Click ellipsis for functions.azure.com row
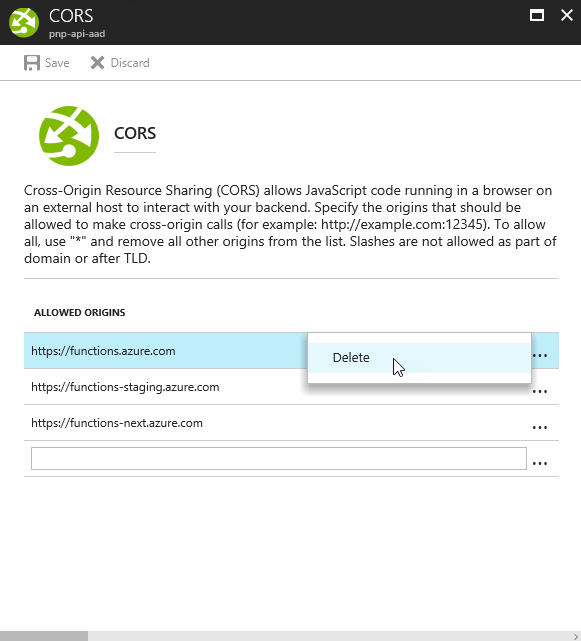This screenshot has height=641, width=581. (540, 356)
